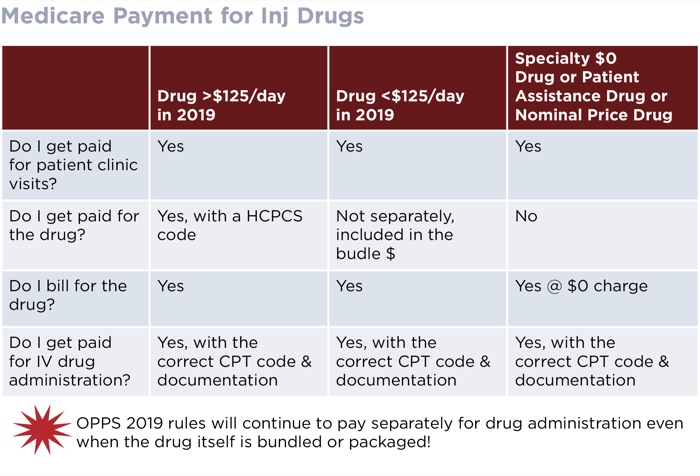700x476 pixels.
Task: Click the 'No' cell in the drug payment row
Action: click(526, 216)
